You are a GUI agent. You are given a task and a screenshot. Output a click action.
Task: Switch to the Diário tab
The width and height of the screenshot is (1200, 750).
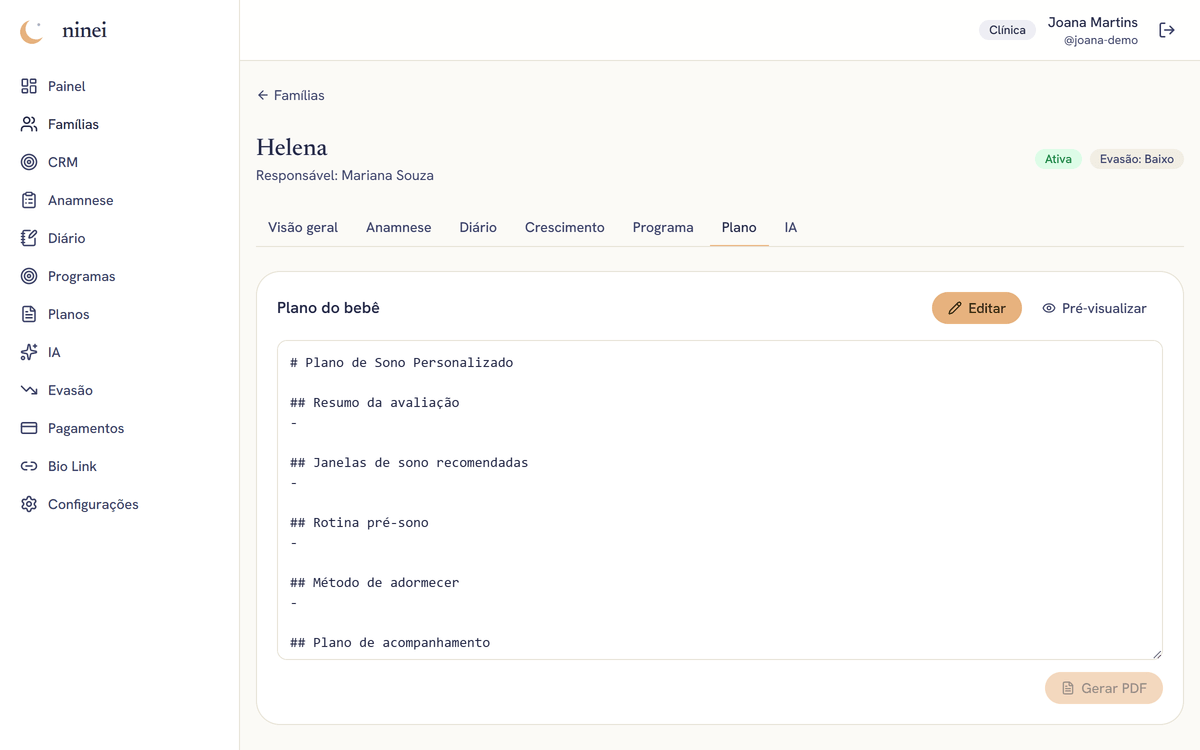(x=478, y=227)
